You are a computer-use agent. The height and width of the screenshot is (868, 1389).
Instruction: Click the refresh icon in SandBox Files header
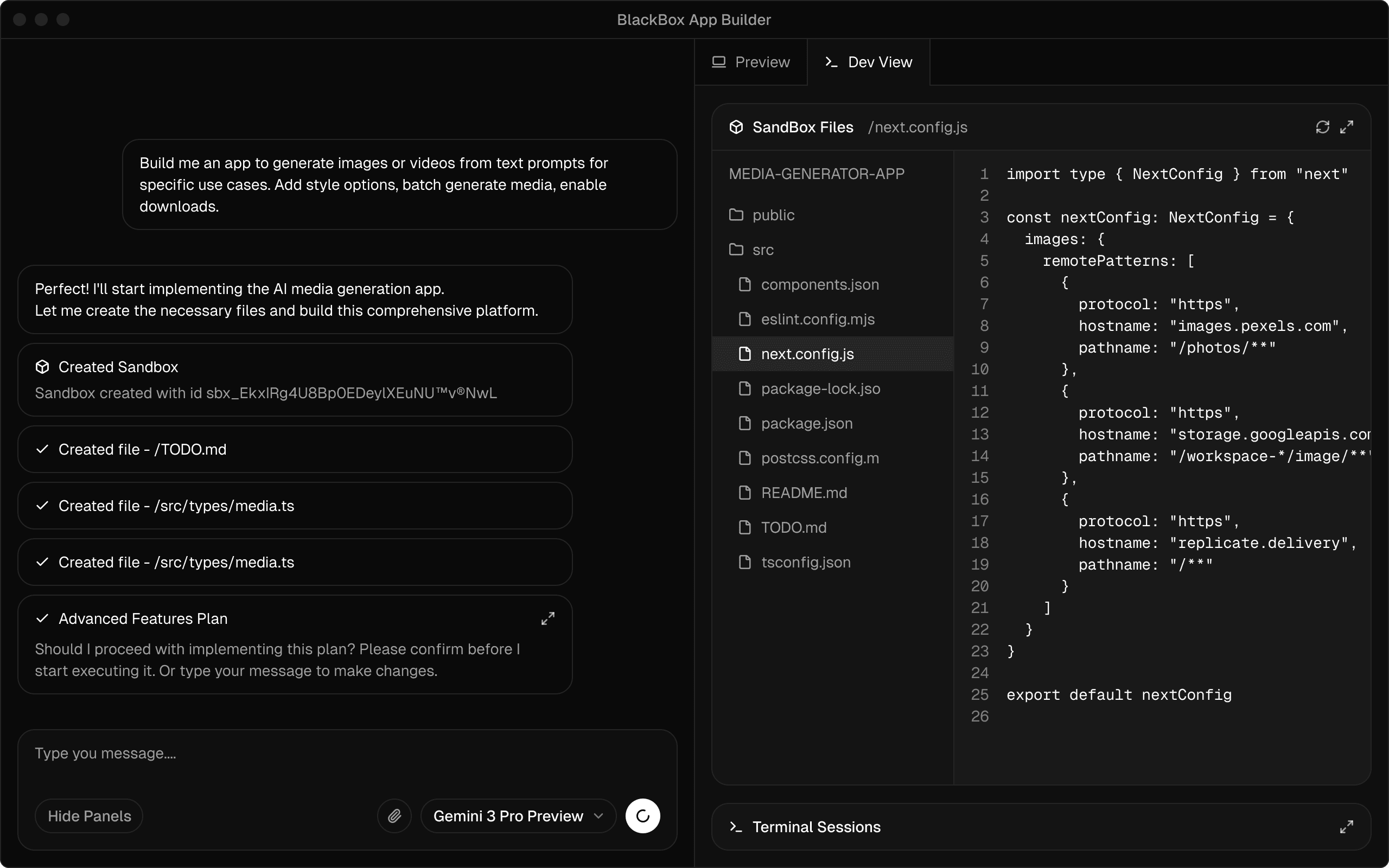tap(1322, 127)
